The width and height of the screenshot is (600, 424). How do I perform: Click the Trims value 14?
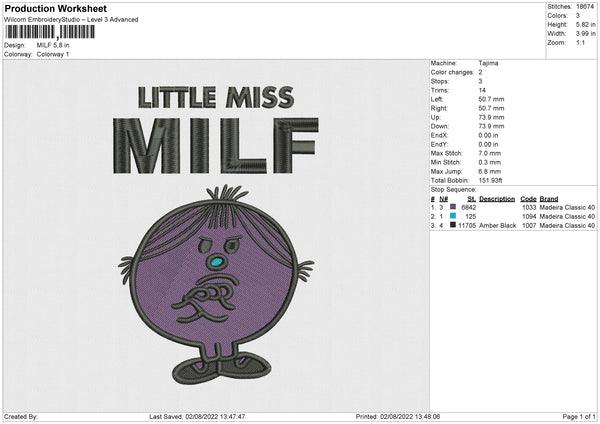[482, 90]
